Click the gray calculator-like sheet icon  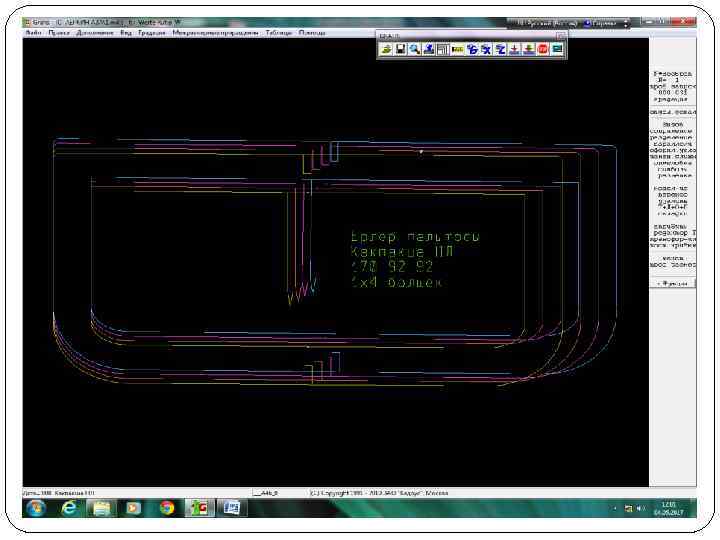443,49
